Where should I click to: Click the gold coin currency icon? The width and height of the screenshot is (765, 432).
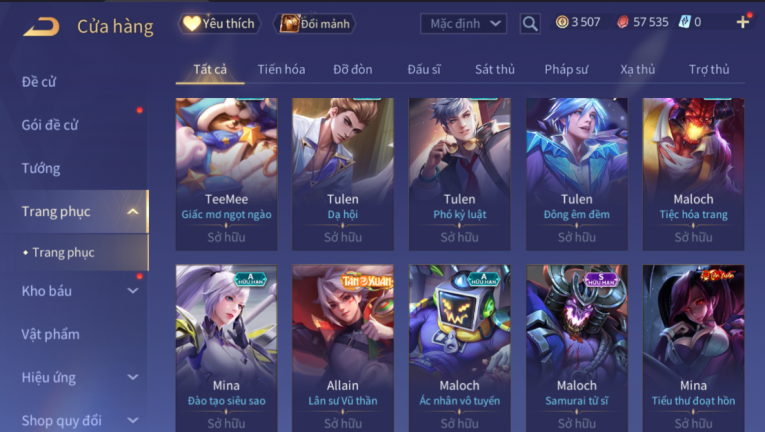pos(562,22)
